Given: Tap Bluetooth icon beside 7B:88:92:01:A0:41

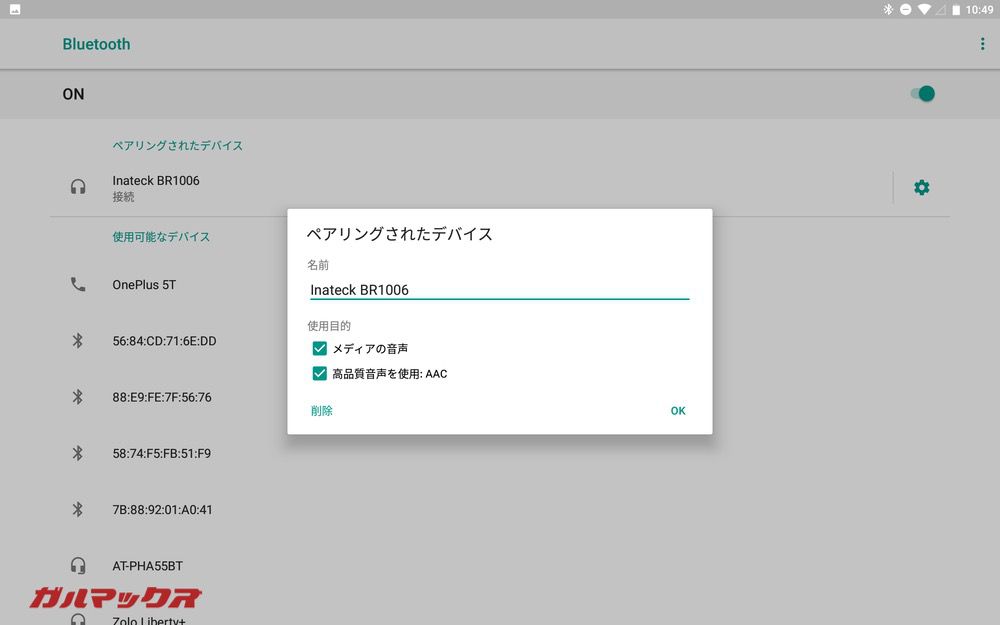Looking at the screenshot, I should 78,510.
